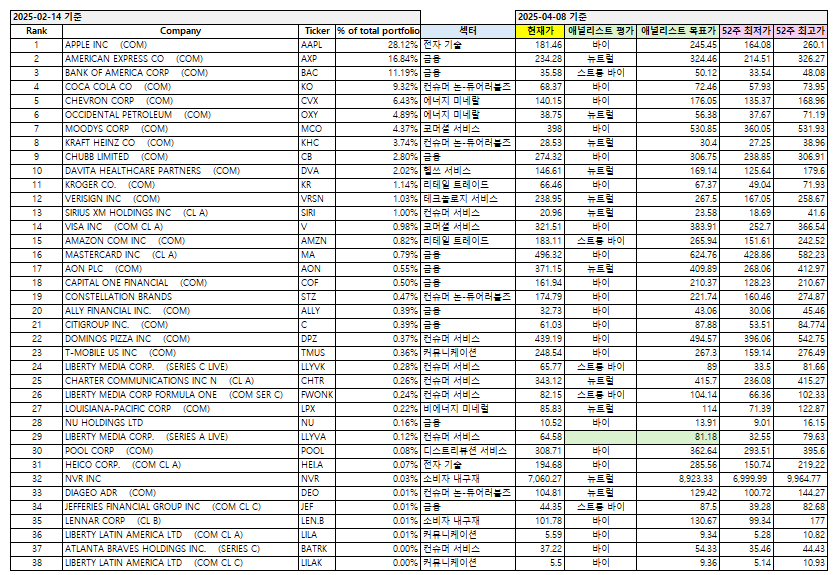
Task: Select the 'KHC' ticker cell
Action: click(x=317, y=143)
